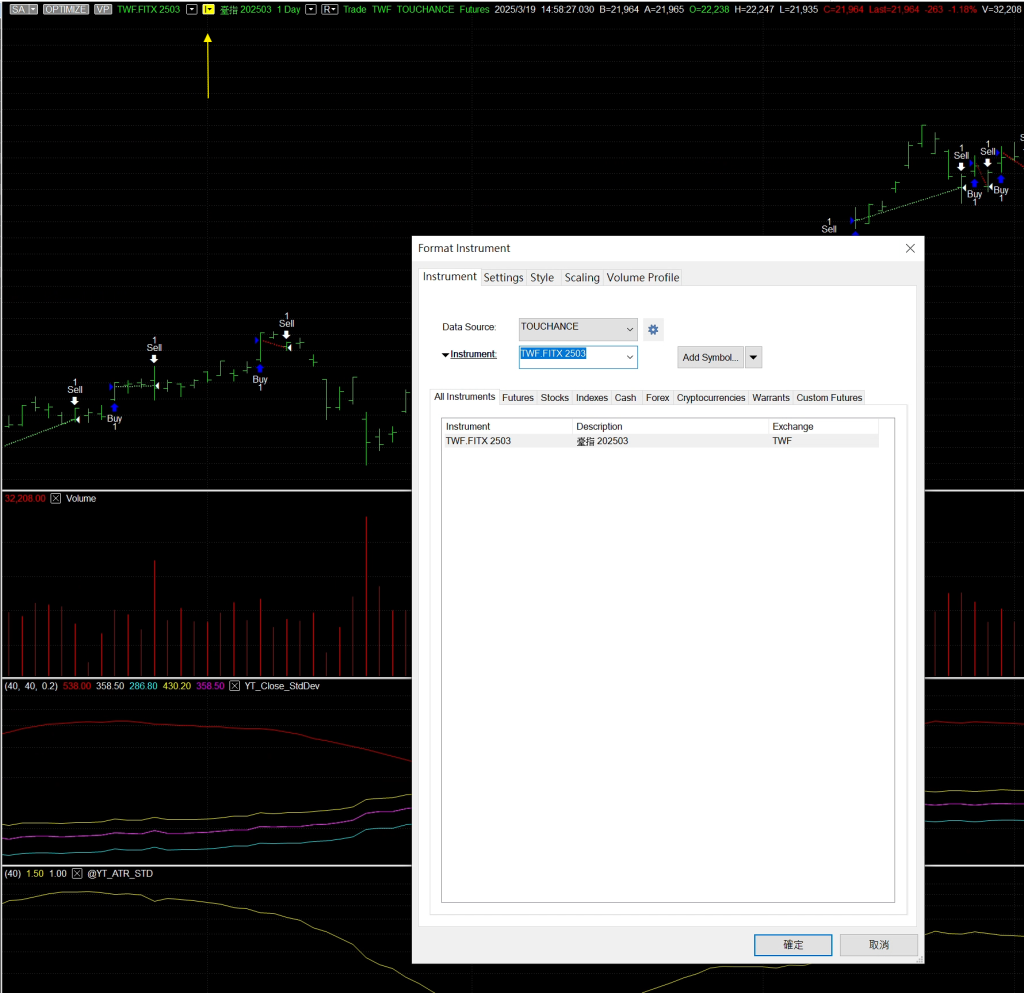Click the yellow up arrow marker on the chart
The image size is (1024, 993).
[x=208, y=66]
